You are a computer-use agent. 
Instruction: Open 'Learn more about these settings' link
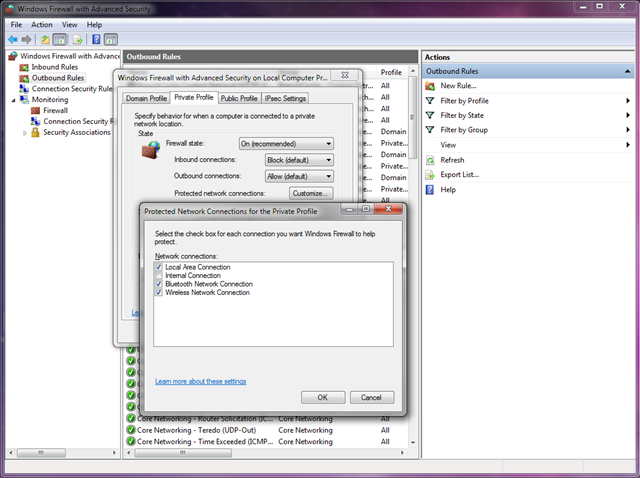pyautogui.click(x=200, y=381)
